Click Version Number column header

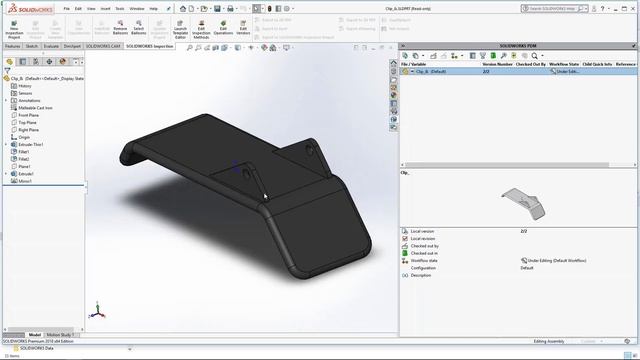tap(497, 64)
